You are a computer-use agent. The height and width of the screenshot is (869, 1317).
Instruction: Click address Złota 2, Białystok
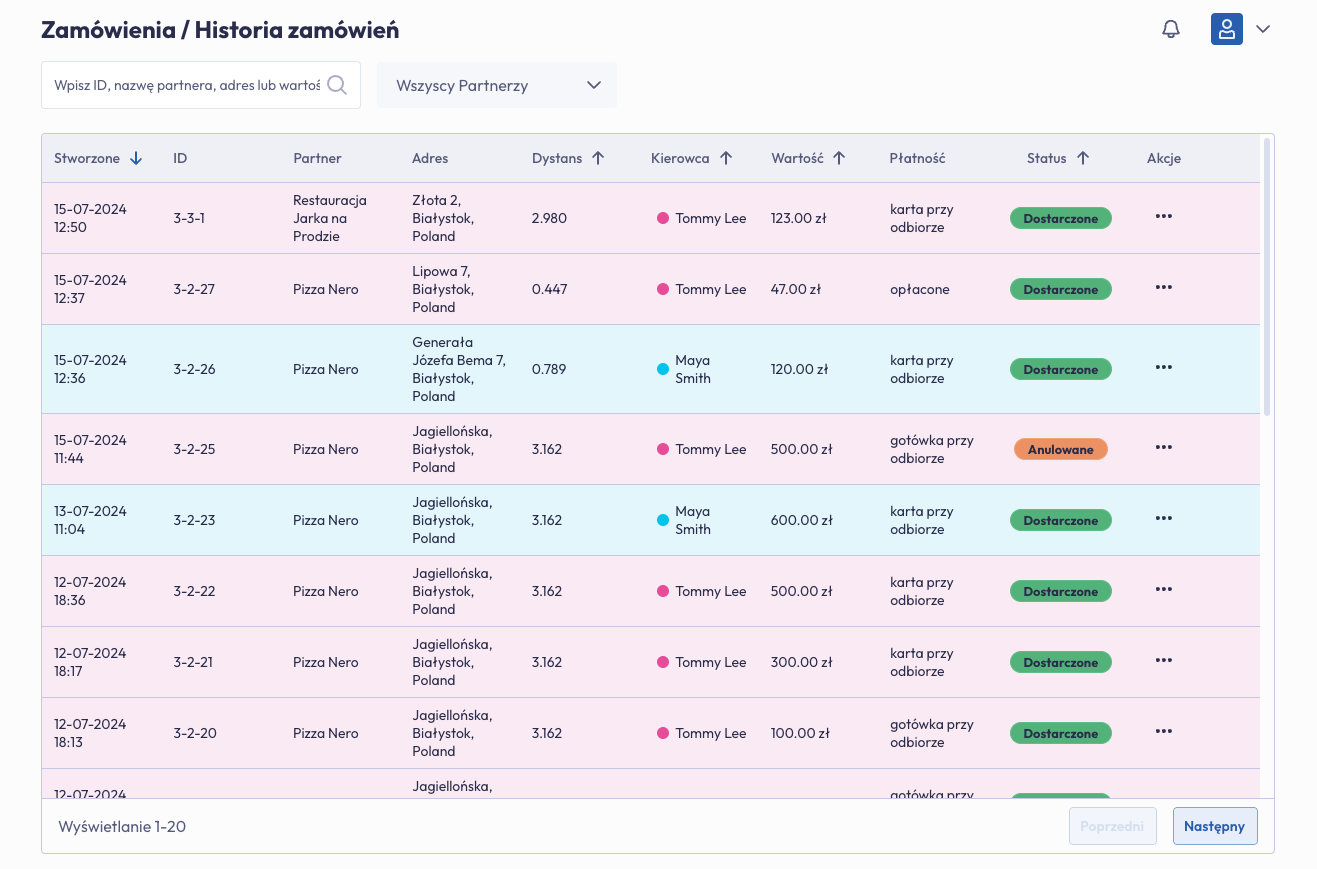[x=443, y=218]
